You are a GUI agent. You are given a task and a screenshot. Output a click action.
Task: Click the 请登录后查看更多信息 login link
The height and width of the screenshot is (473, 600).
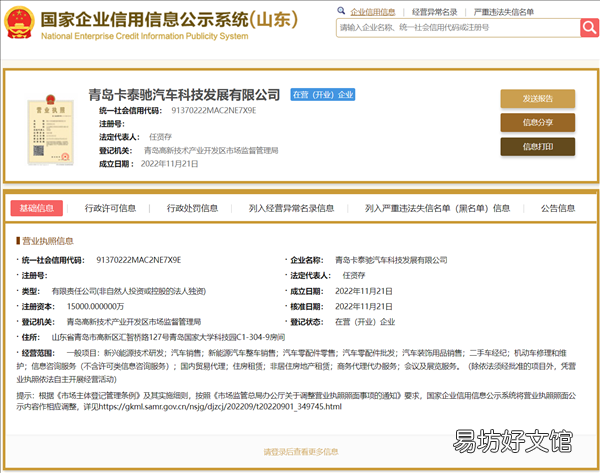coord(301,452)
